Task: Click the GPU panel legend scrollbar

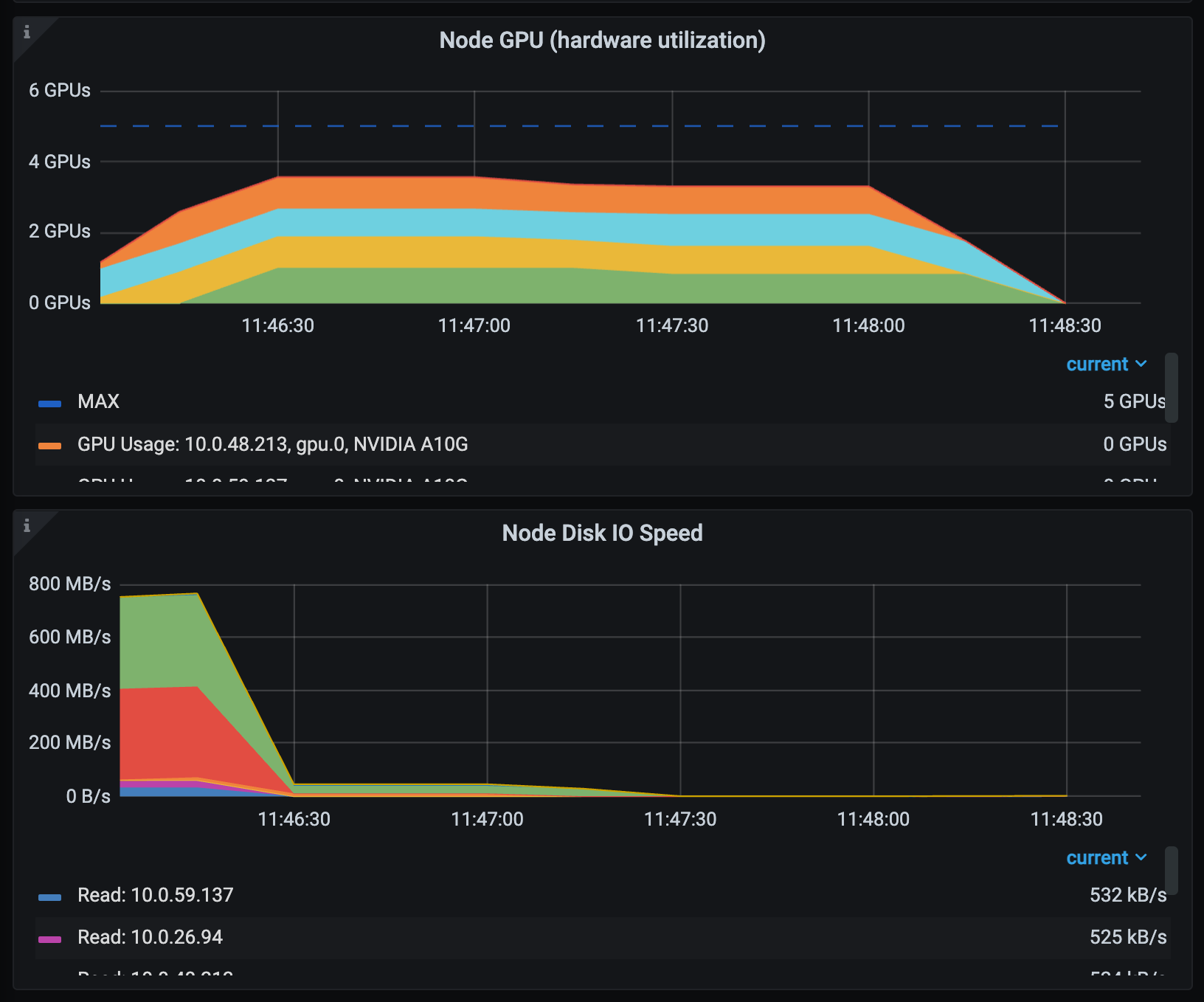Action: click(x=1171, y=387)
